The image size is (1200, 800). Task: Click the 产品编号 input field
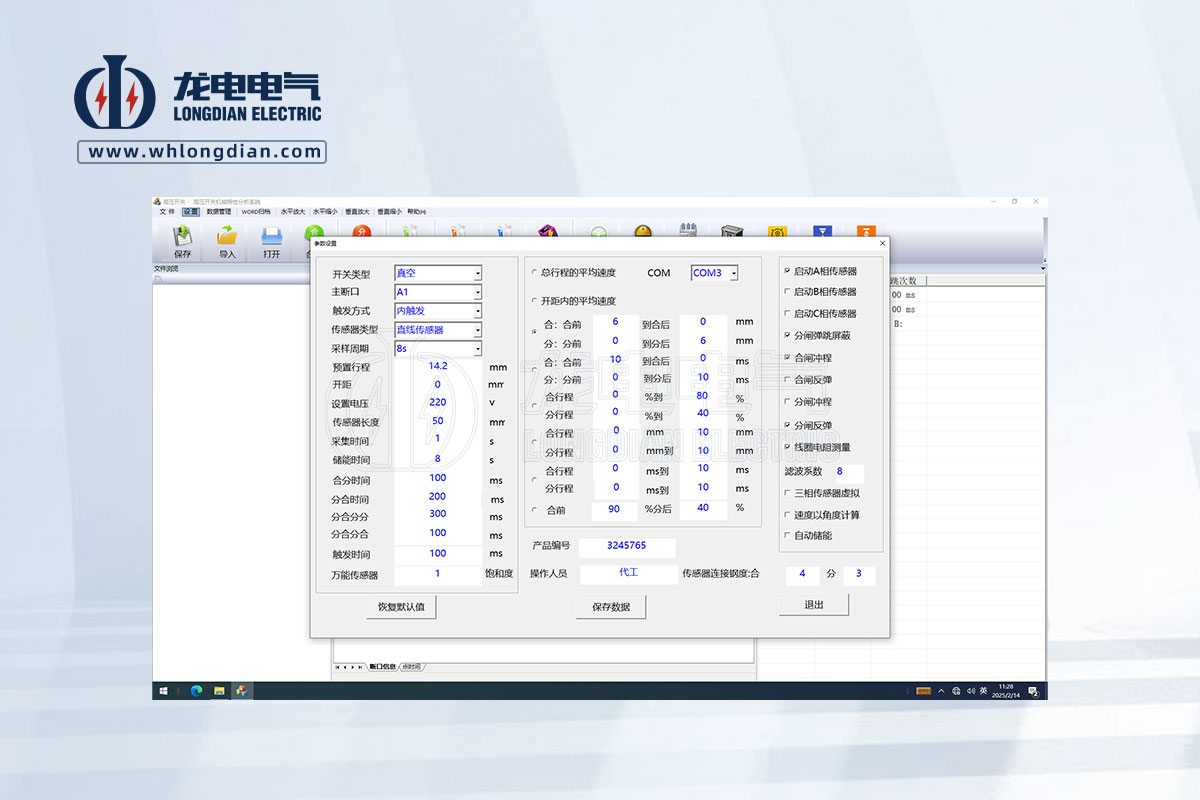tap(627, 547)
